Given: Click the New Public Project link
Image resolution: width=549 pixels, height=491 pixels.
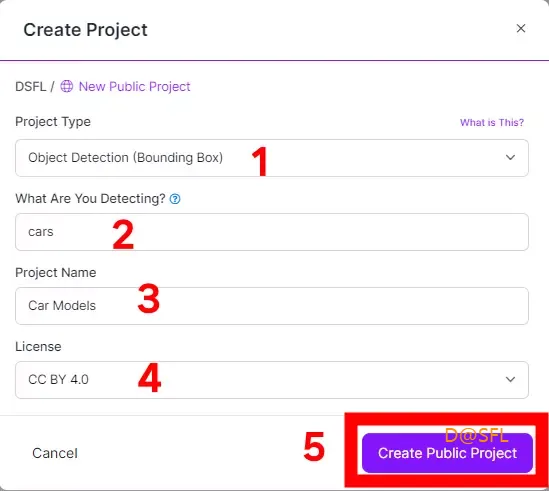Looking at the screenshot, I should (x=134, y=87).
